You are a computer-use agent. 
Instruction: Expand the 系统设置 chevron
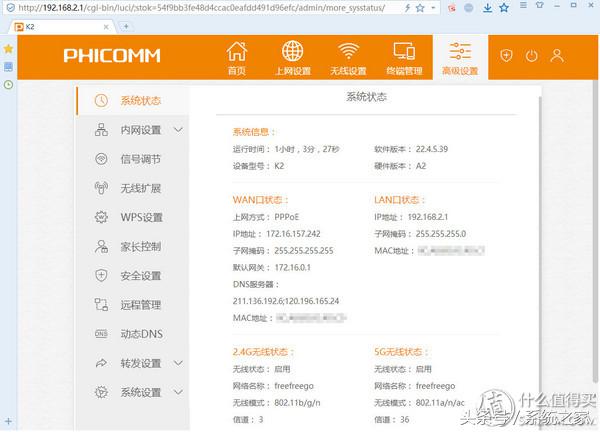(x=178, y=392)
